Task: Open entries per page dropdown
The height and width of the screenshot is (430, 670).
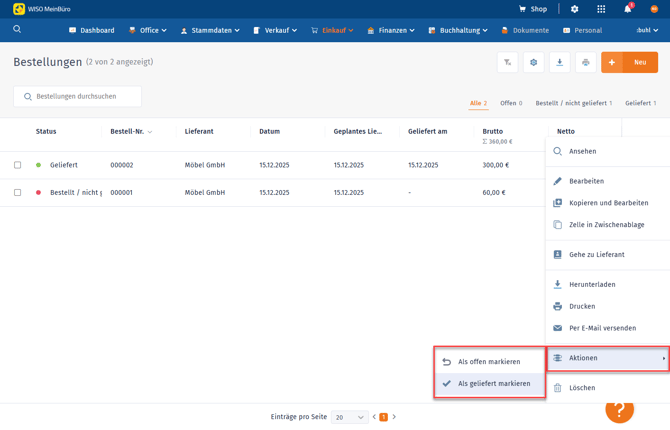Action: pos(349,417)
